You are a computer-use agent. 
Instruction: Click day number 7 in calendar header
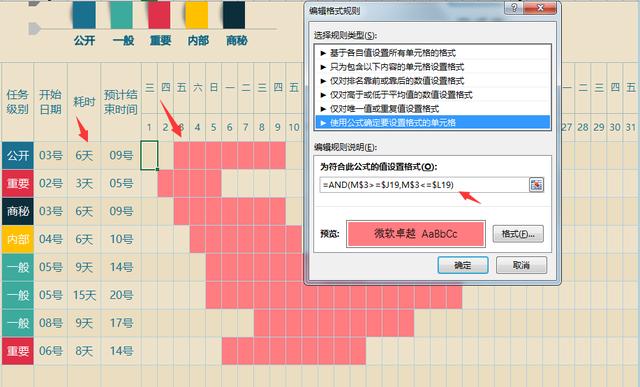[245, 127]
